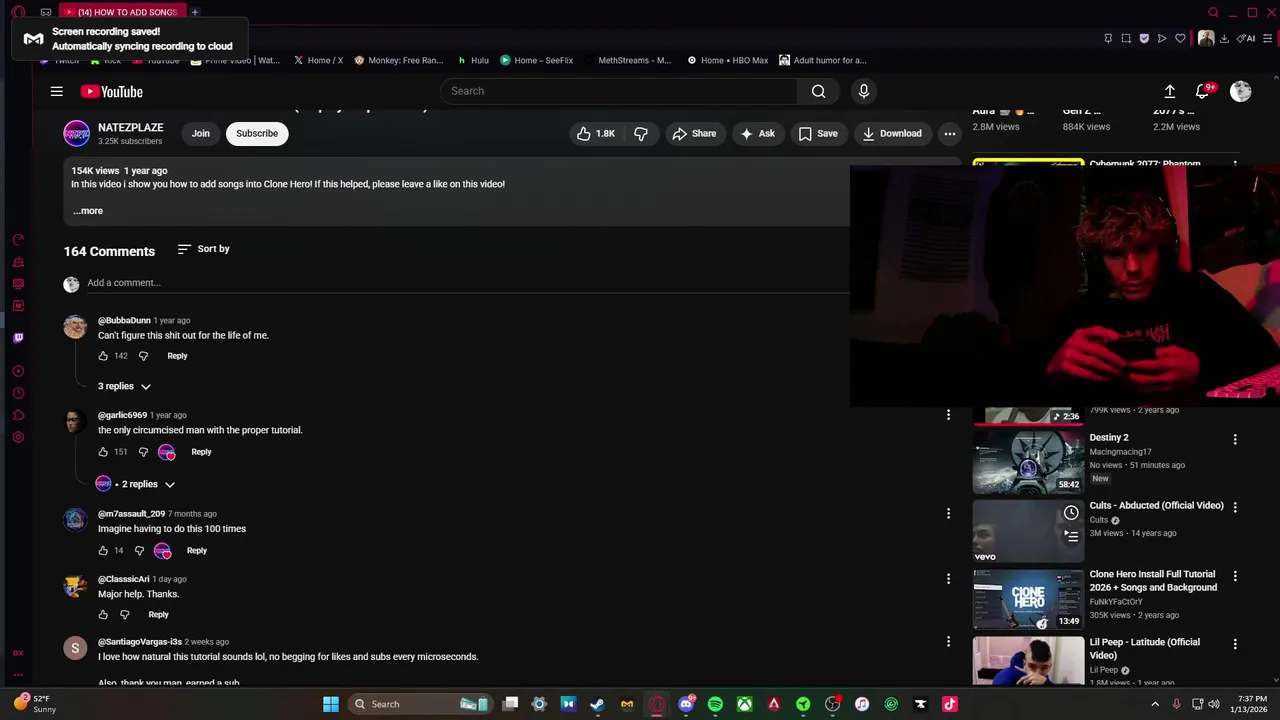Viewport: 1280px width, 720px height.
Task: Open options menu for @garlic6969 comment
Action: coord(948,415)
